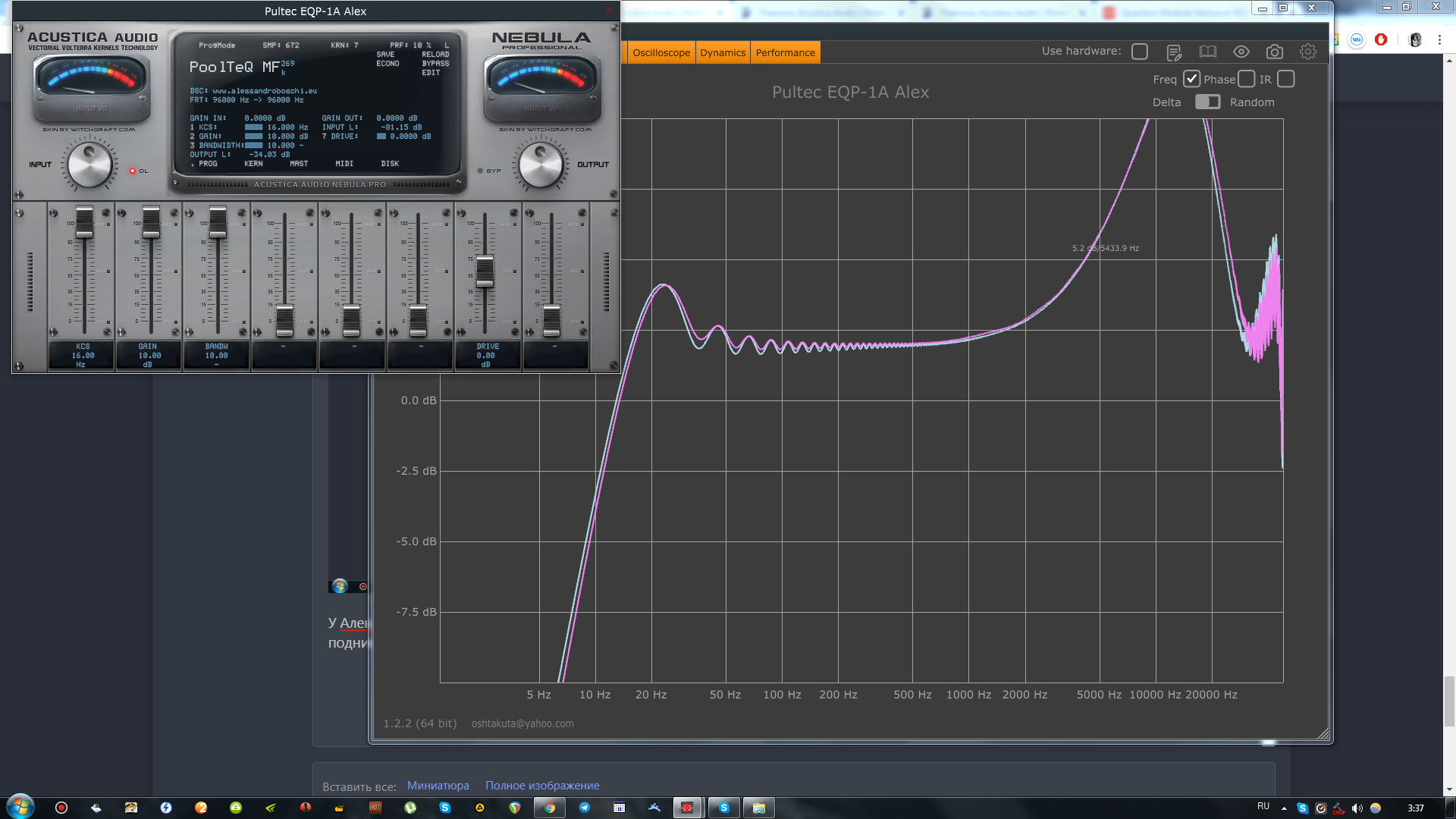Click the INPUT gain knob
Image resolution: width=1456 pixels, height=819 pixels.
click(x=89, y=165)
